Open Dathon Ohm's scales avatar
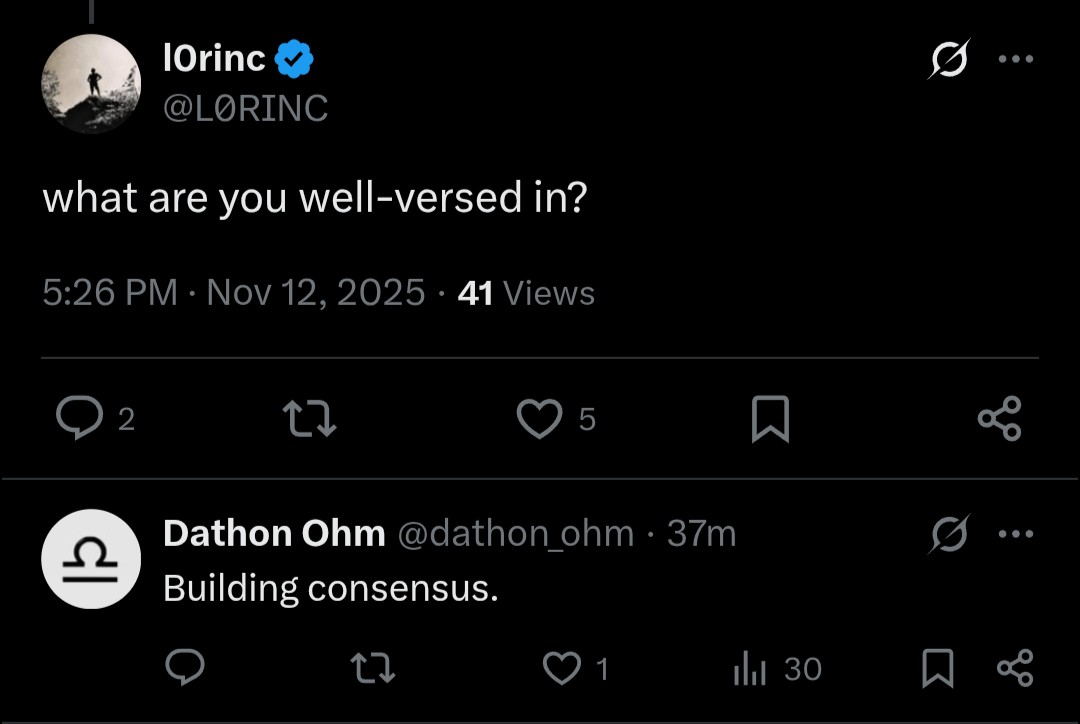This screenshot has height=724, width=1080. pos(91,559)
